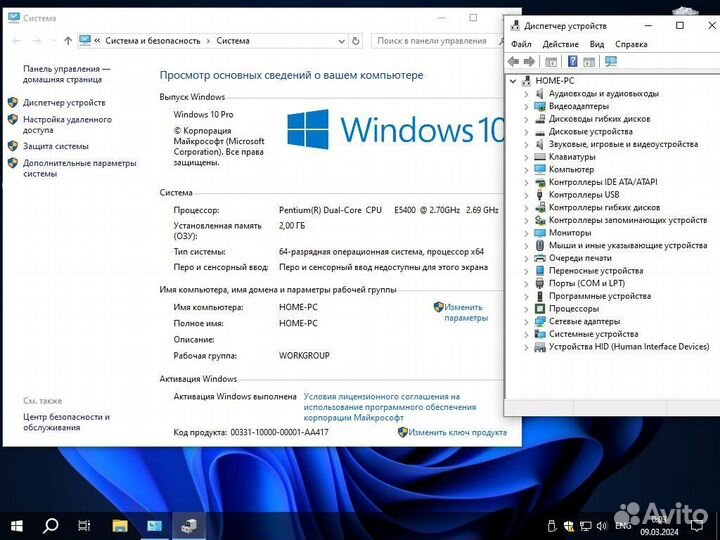Click the taskbar clock date 09.03.2024
This screenshot has height=540, width=720.
pyautogui.click(x=659, y=532)
